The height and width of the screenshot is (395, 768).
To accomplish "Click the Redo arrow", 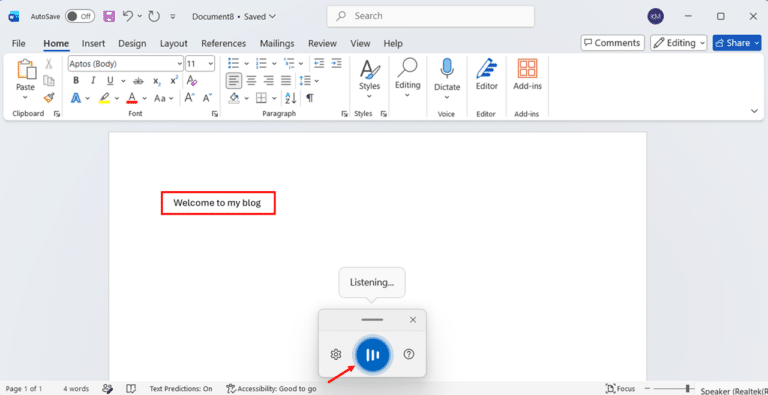I will tap(154, 17).
